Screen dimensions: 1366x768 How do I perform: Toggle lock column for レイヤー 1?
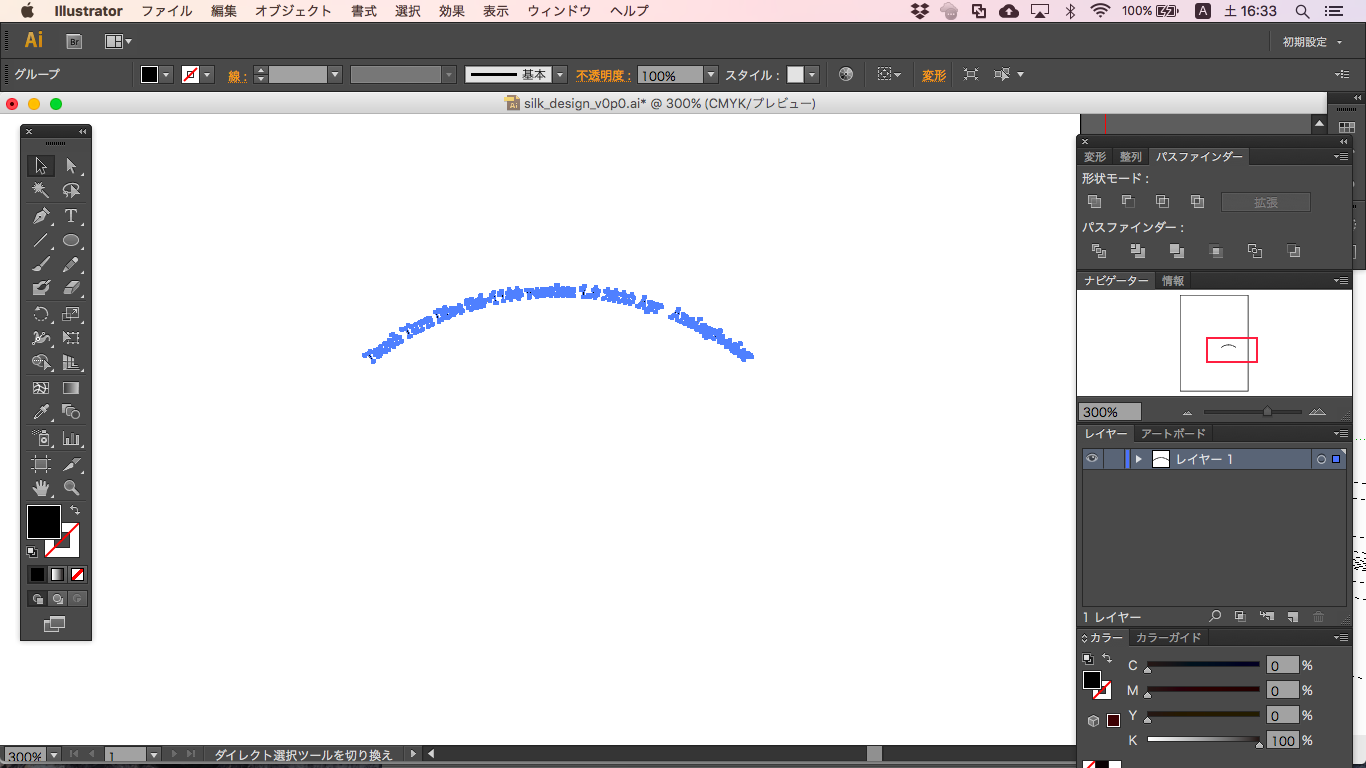coord(1113,459)
